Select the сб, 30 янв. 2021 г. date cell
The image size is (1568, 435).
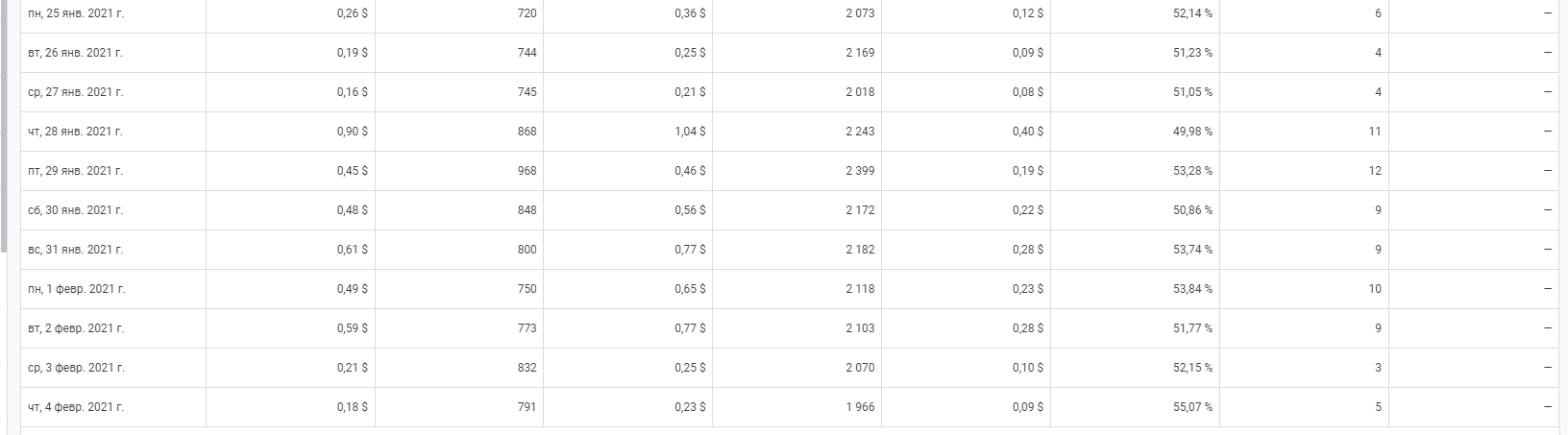coord(75,210)
